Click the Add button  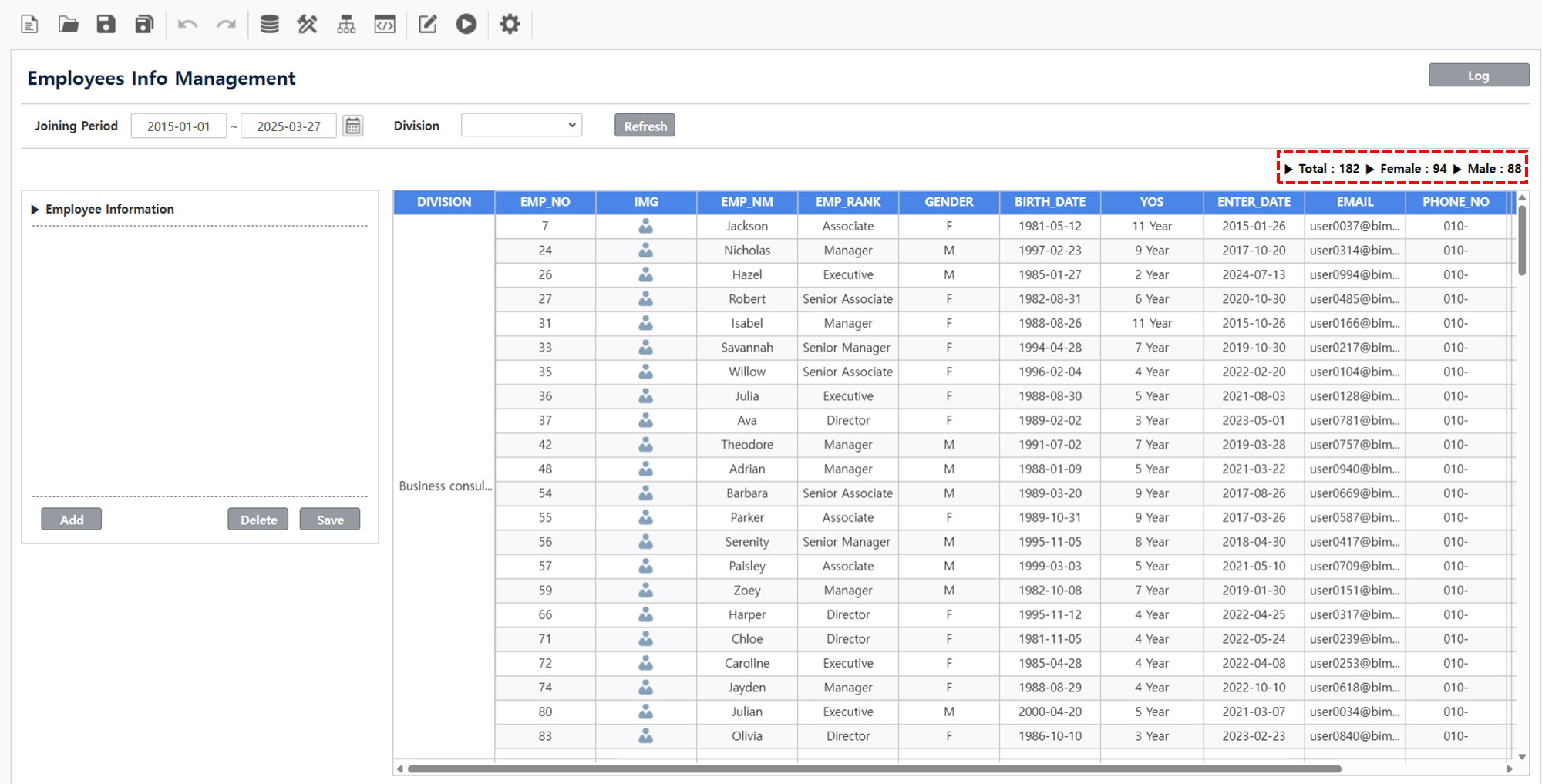pos(72,520)
